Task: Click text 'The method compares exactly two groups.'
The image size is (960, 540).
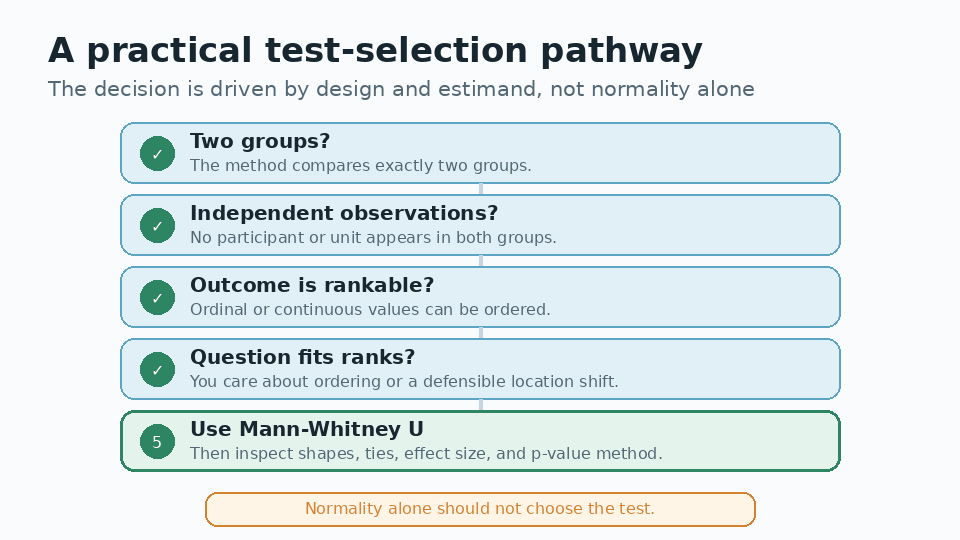Action: [x=361, y=166]
